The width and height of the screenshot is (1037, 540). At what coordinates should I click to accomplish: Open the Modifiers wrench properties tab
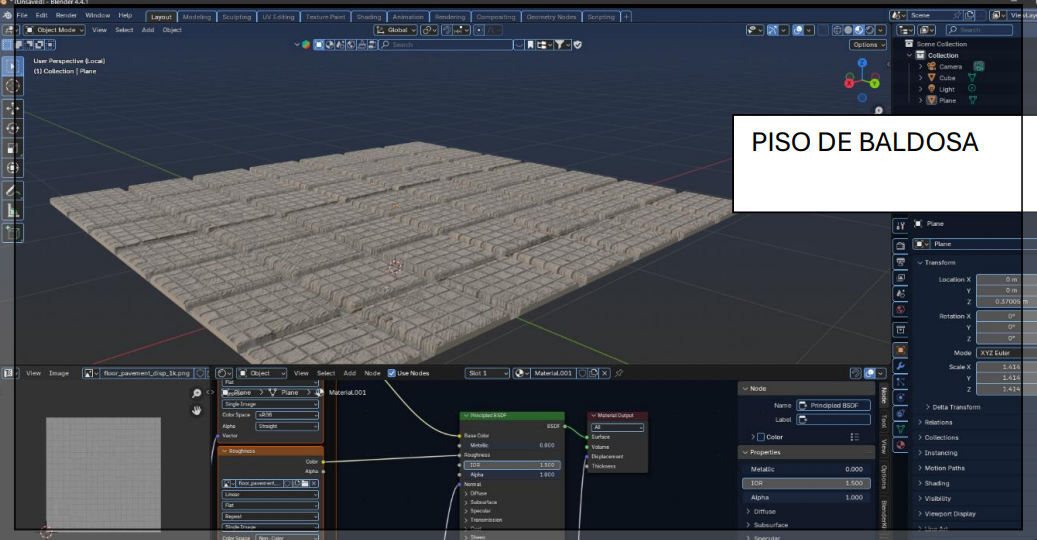900,366
